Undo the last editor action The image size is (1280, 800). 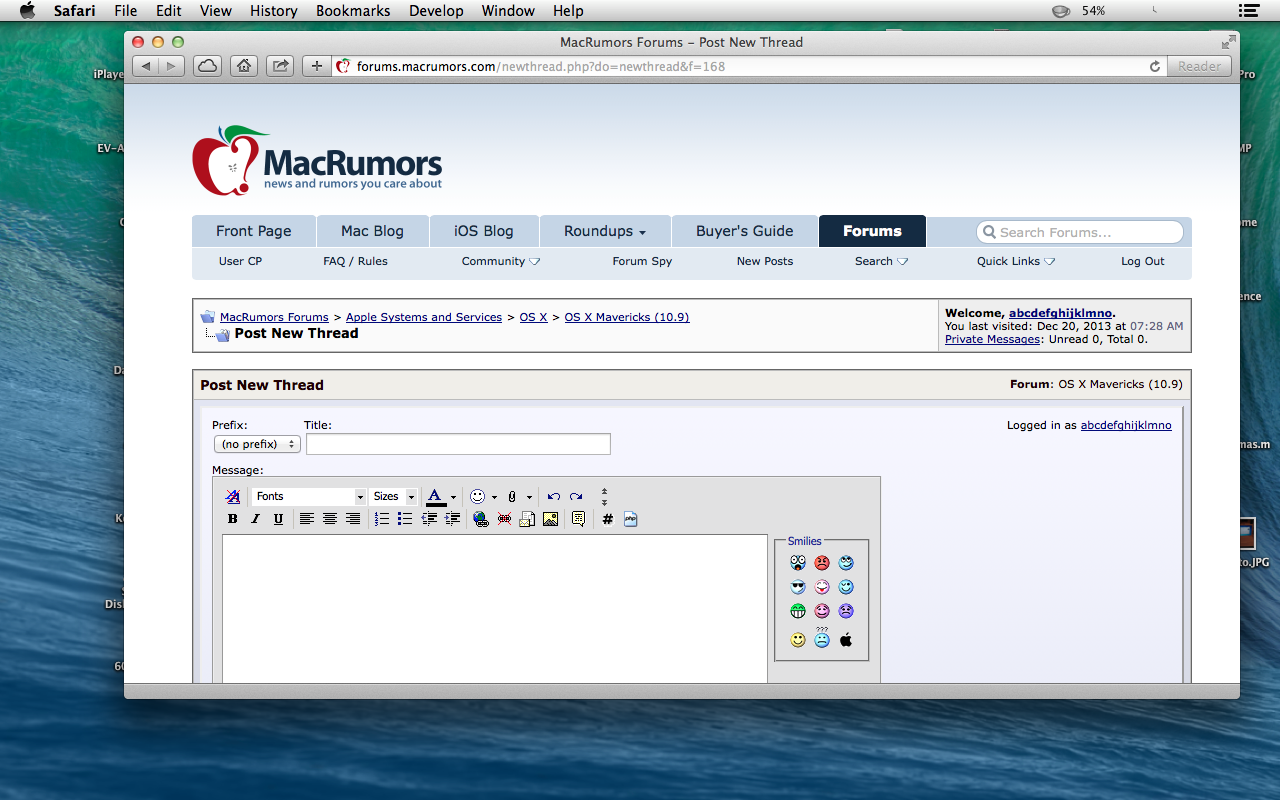point(553,496)
